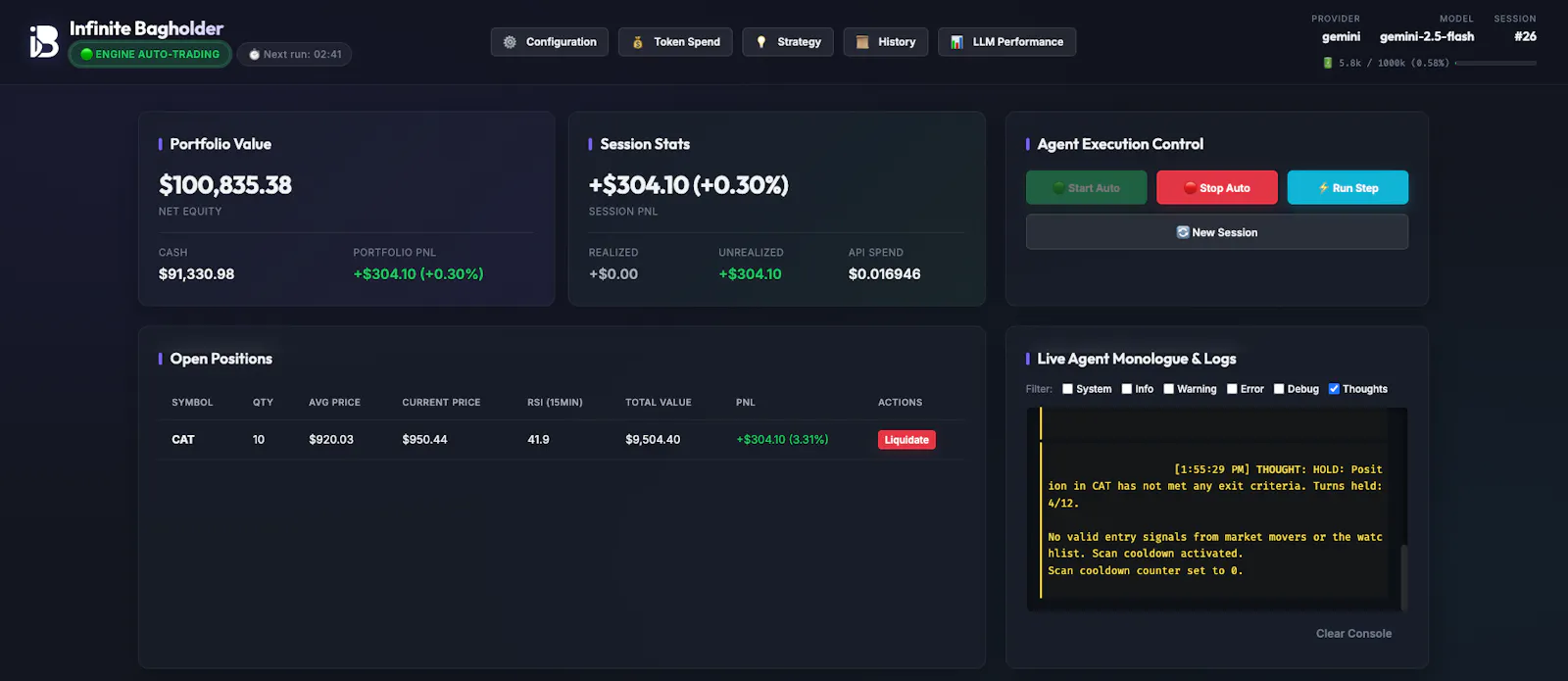The width and height of the screenshot is (1568, 681).
Task: Click the stopwatch icon beside Next run
Action: tap(255, 55)
